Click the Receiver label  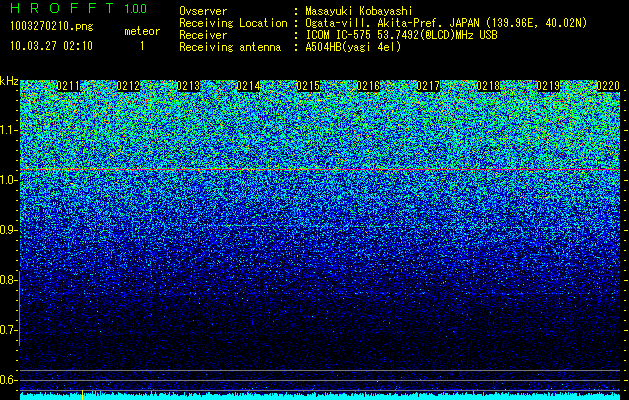click(203, 35)
